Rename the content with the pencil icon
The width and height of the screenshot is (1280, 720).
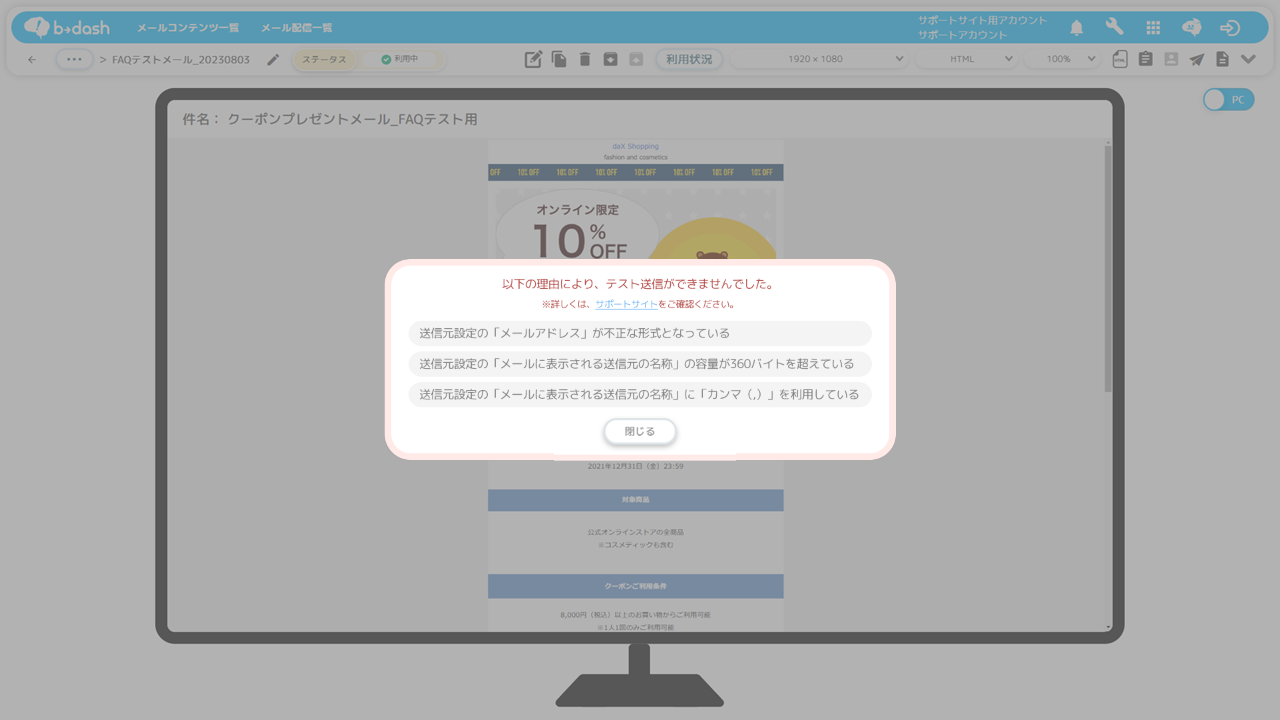tap(273, 59)
